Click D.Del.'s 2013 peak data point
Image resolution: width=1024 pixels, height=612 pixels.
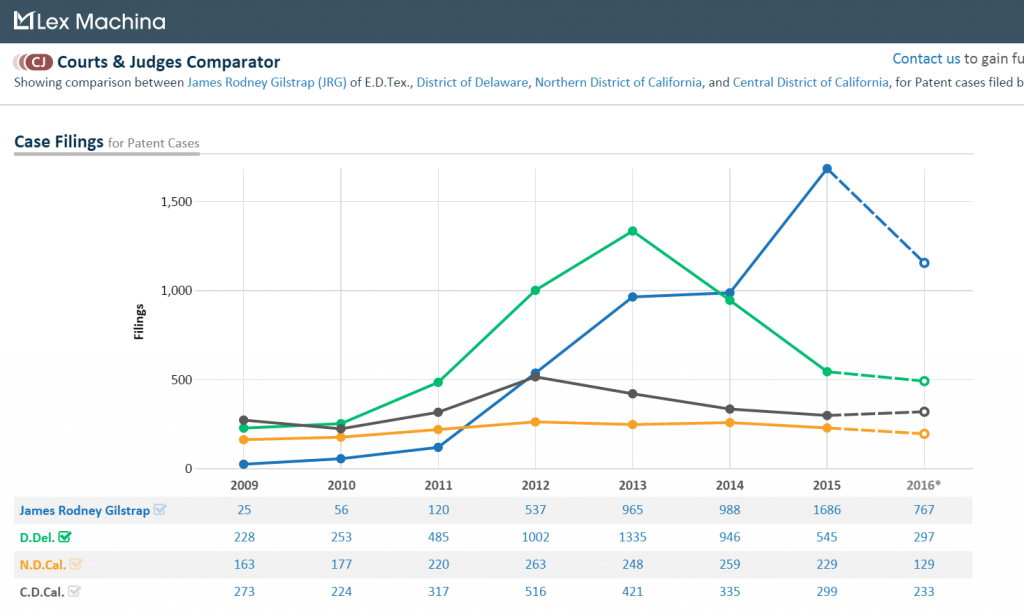point(632,231)
